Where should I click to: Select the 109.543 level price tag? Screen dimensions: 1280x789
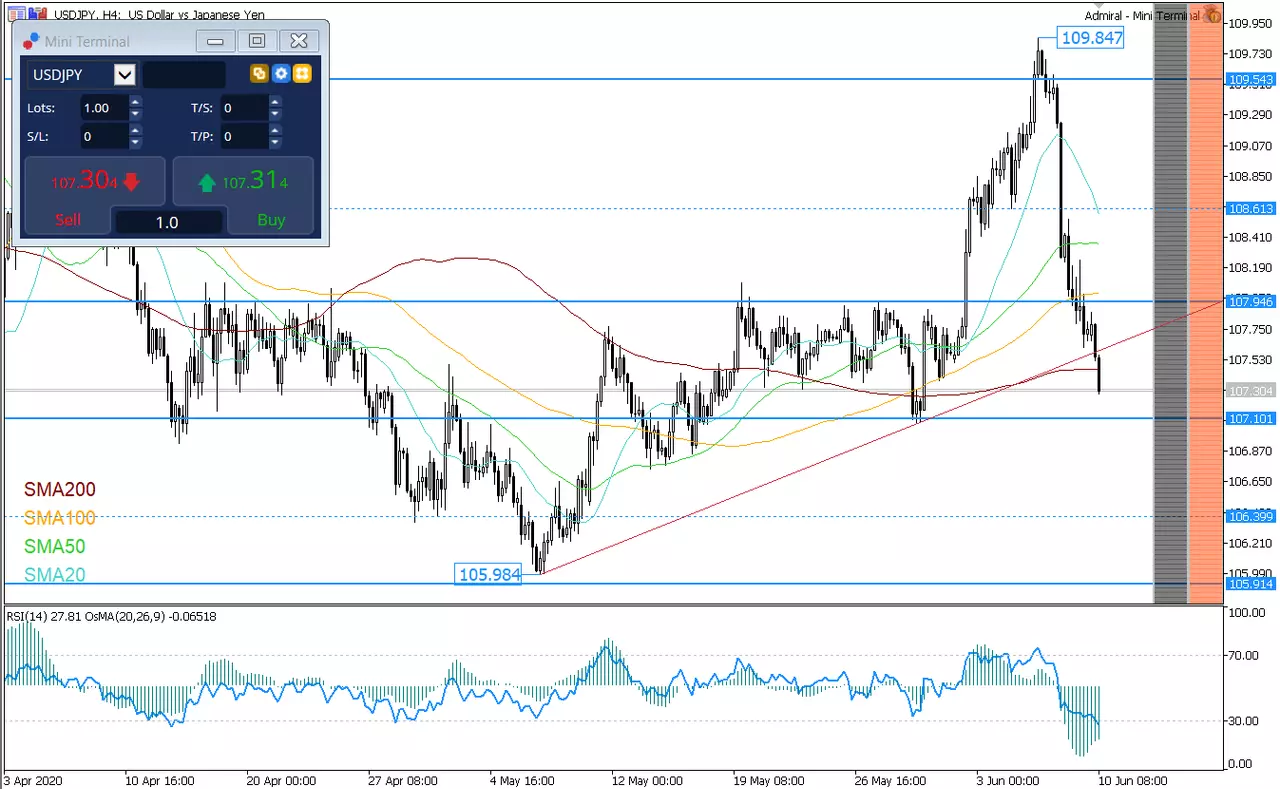(x=1250, y=79)
